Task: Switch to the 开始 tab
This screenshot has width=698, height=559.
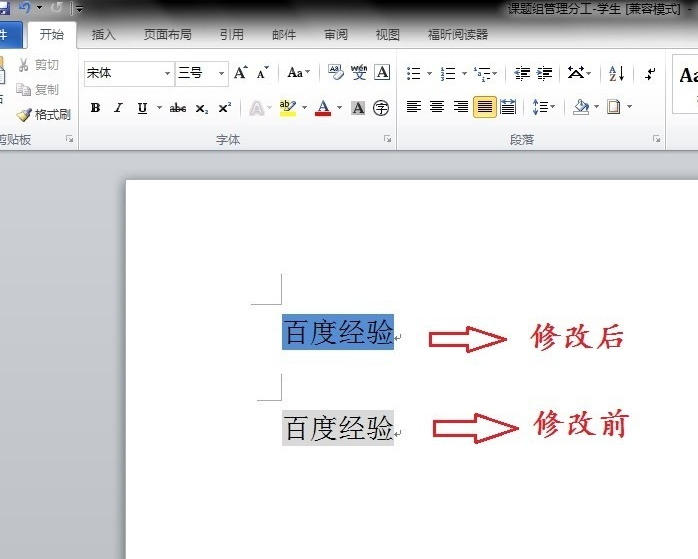Action: (52, 34)
